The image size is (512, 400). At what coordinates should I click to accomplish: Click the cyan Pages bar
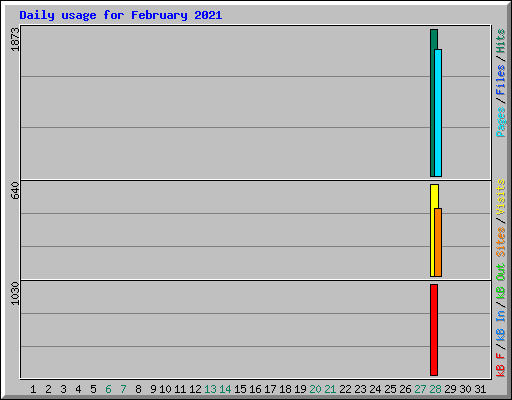point(438,113)
